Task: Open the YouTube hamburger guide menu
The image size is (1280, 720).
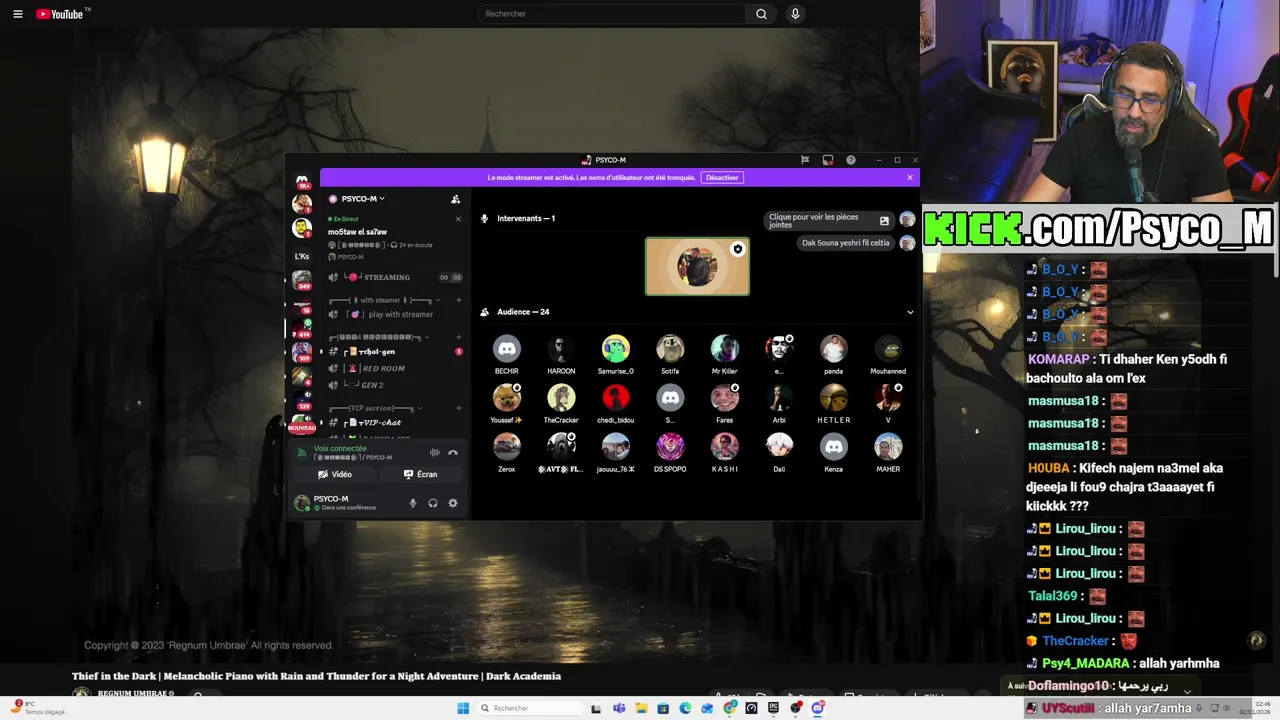Action: [x=17, y=14]
